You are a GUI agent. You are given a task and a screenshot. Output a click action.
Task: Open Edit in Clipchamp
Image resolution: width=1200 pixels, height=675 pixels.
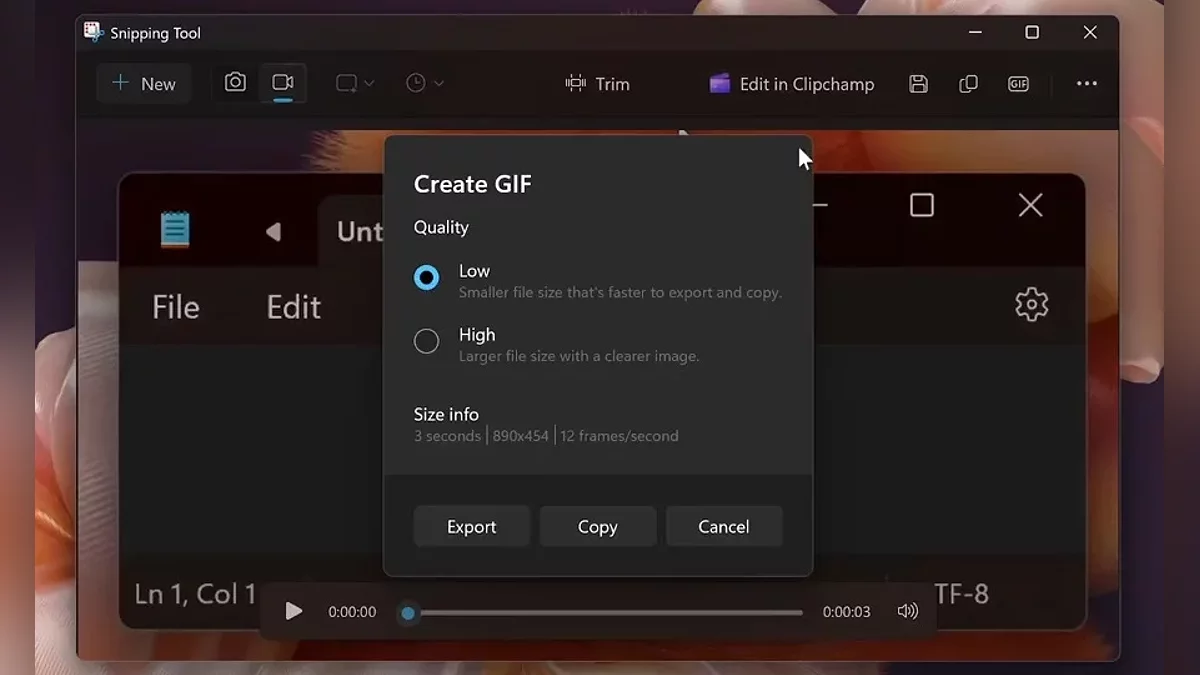point(791,84)
